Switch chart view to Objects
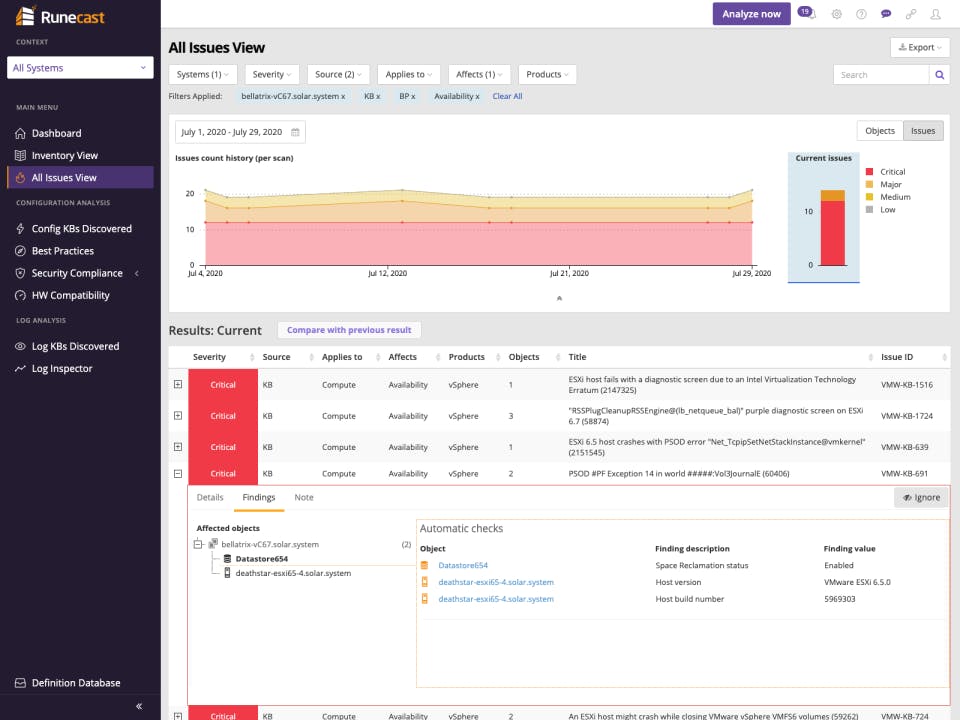Screen dimensions: 960x720 tap(880, 131)
